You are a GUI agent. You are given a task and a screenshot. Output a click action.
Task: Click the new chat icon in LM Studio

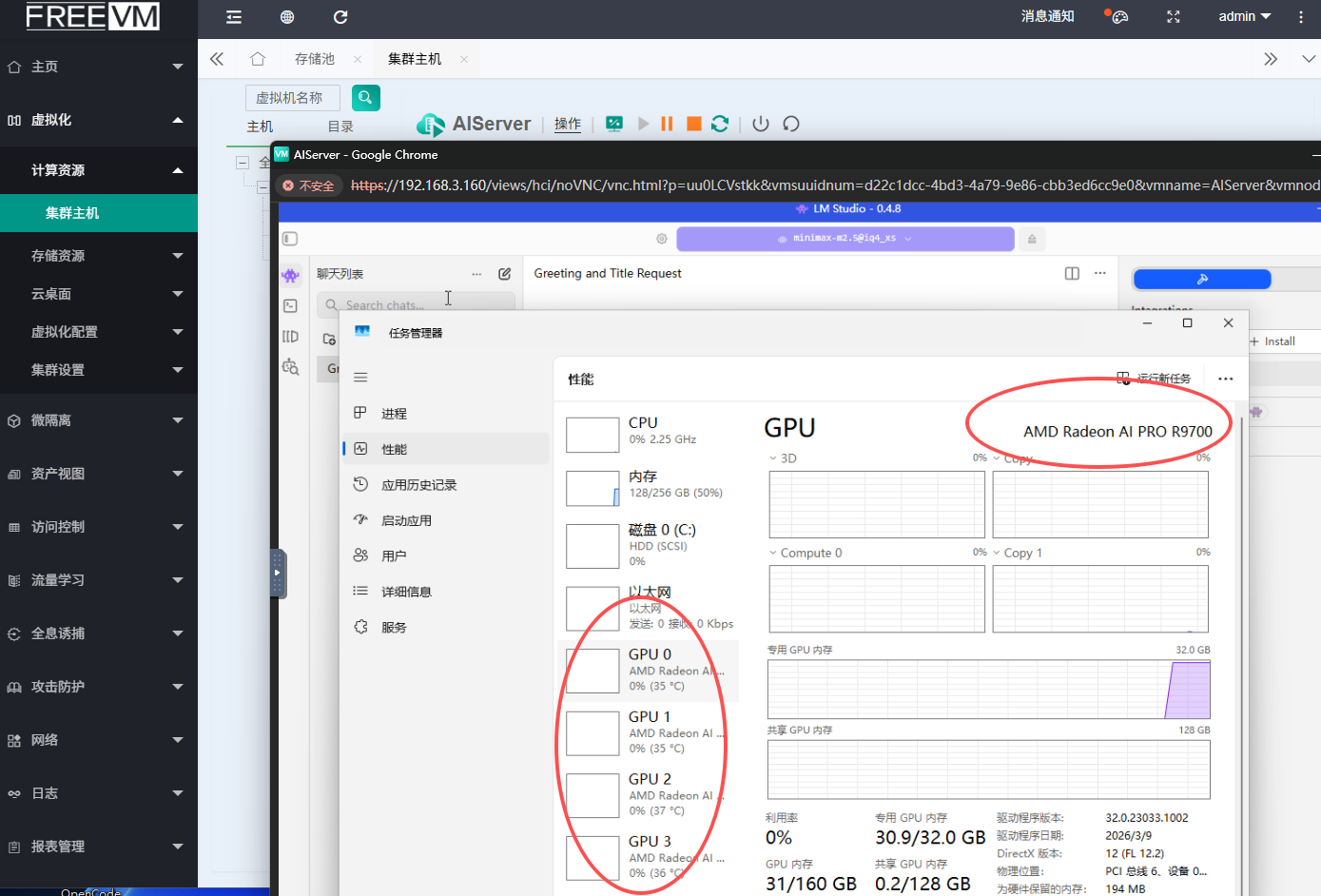504,274
